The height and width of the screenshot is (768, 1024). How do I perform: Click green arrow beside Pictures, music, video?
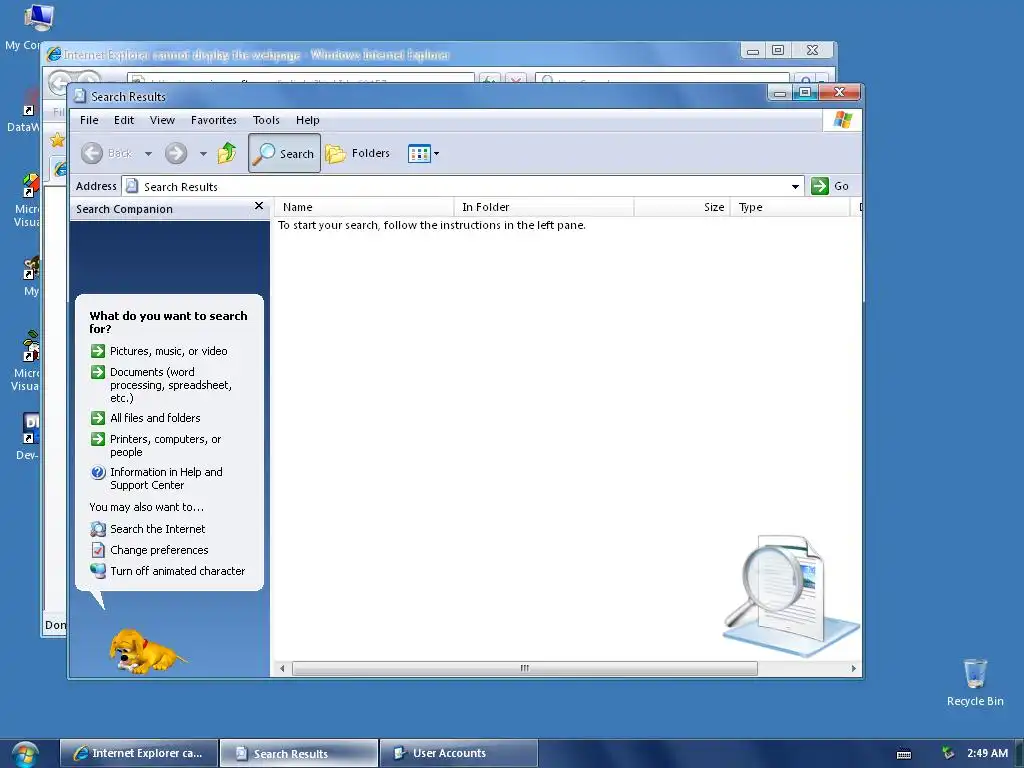[98, 351]
